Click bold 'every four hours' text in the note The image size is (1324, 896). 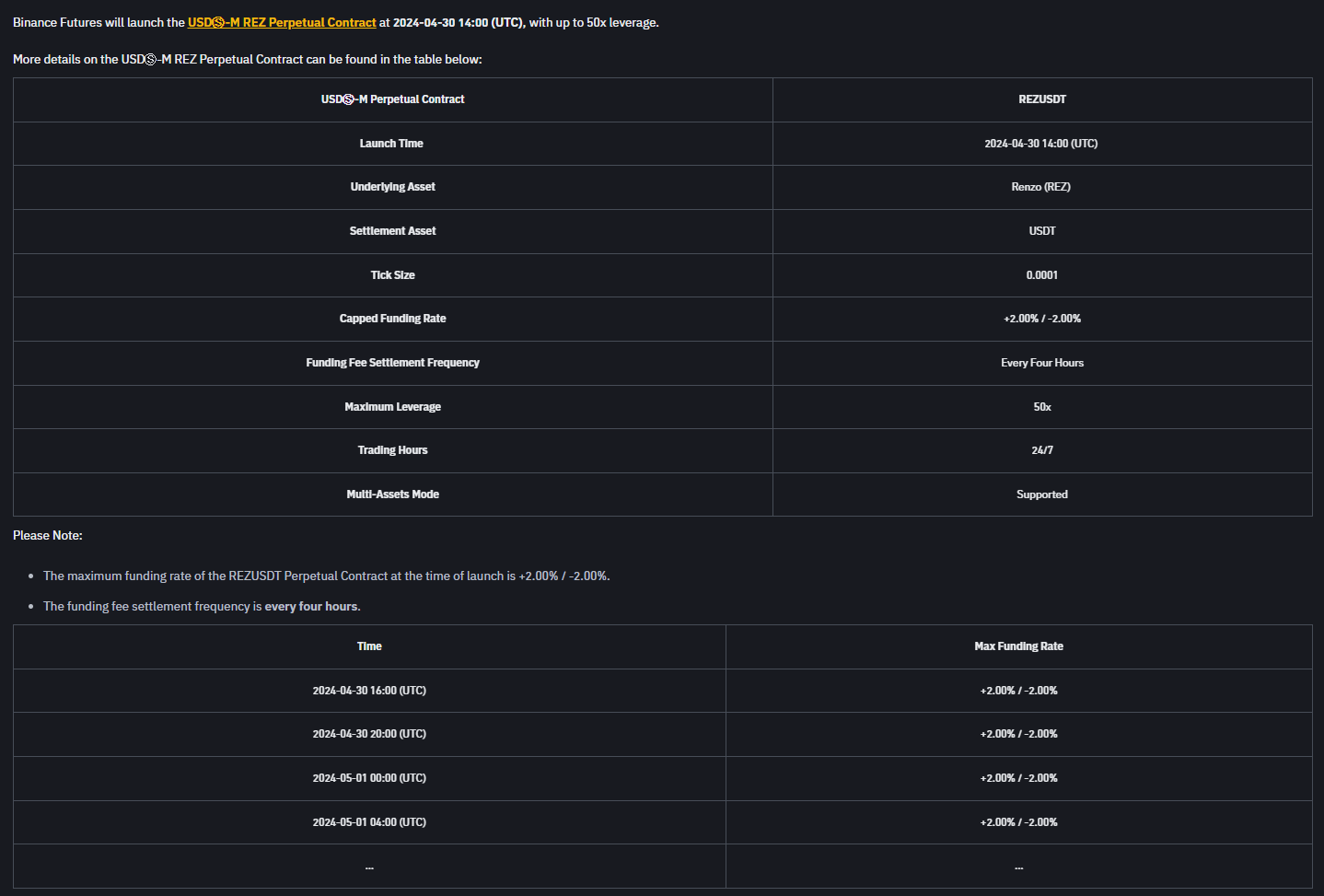tap(311, 606)
